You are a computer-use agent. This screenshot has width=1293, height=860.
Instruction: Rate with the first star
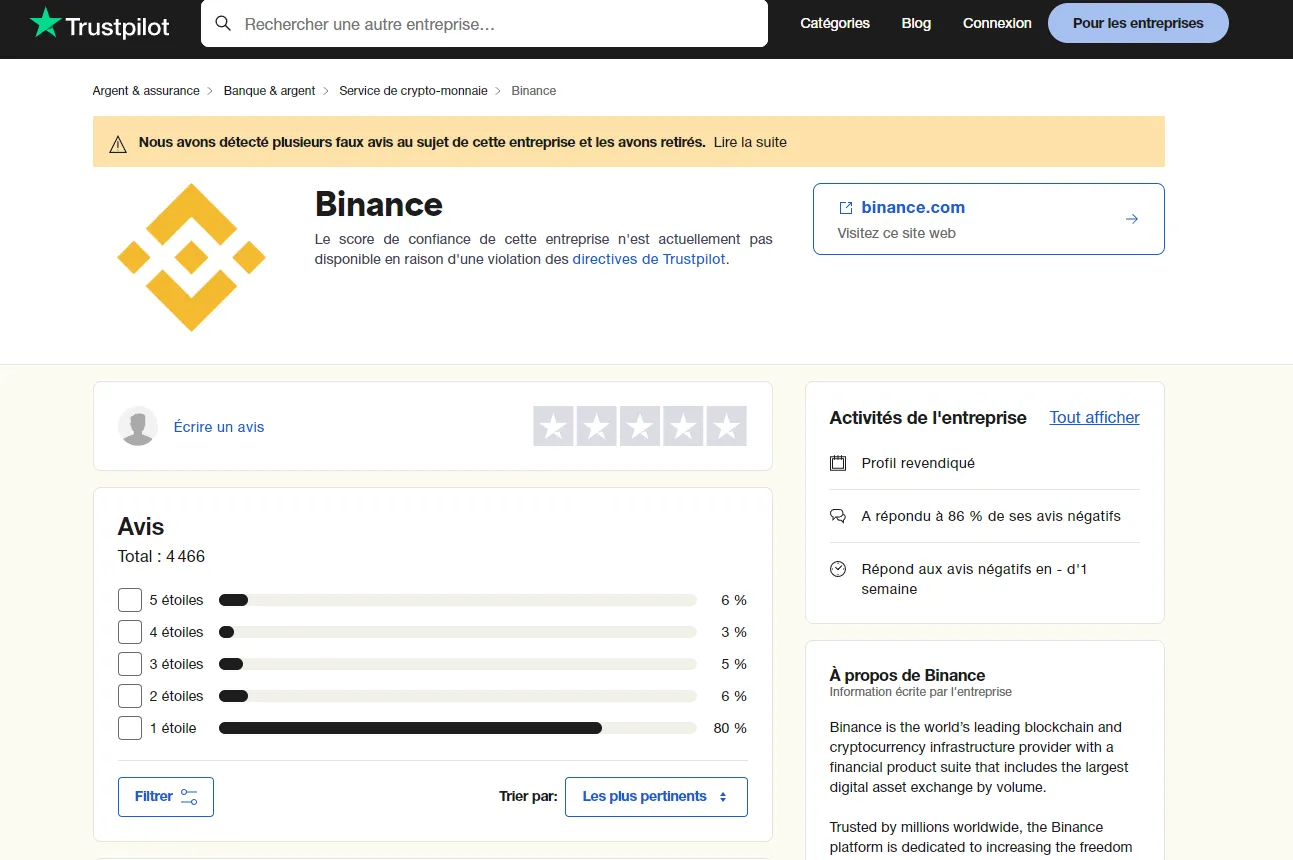point(553,426)
